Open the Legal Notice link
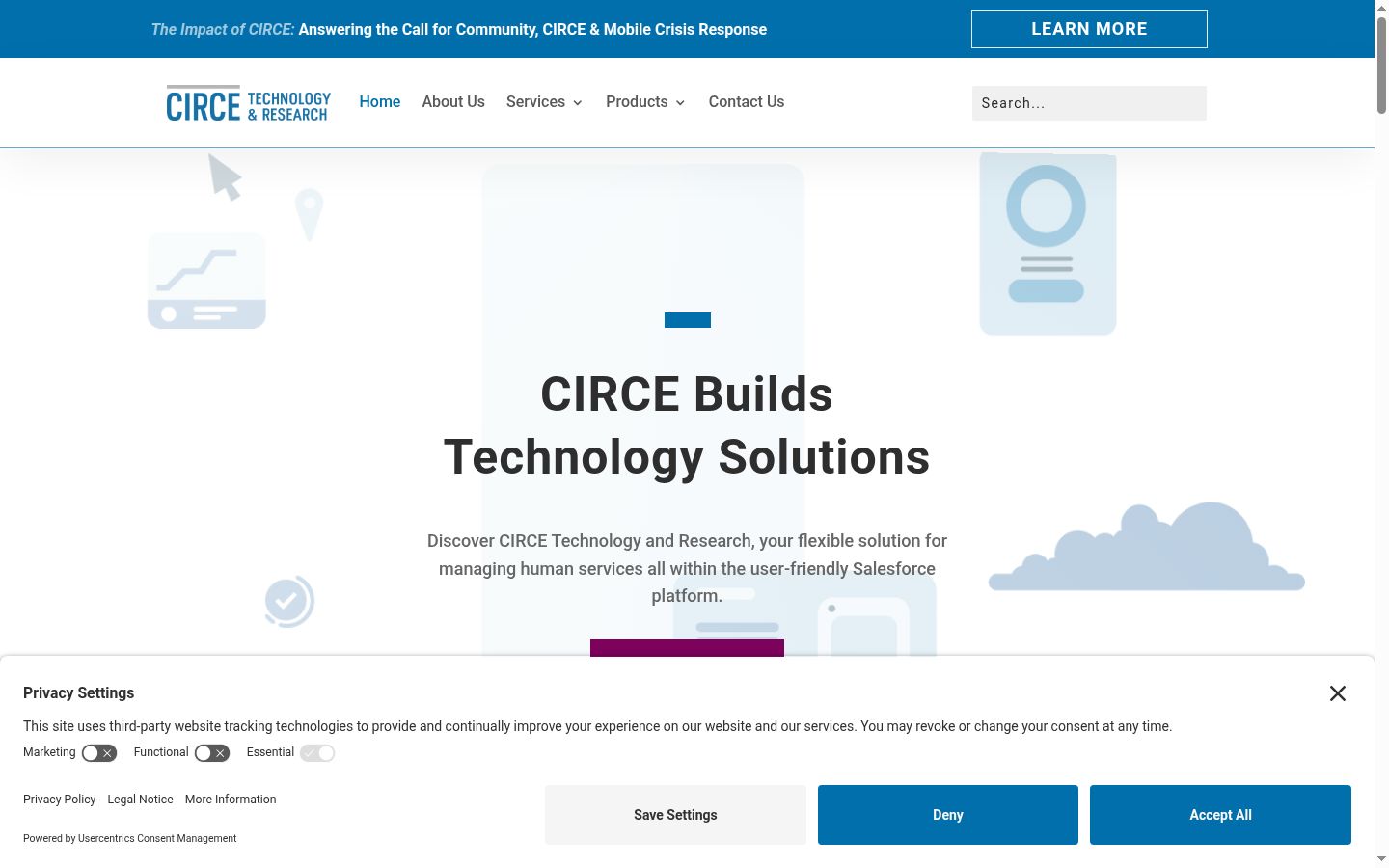Image resolution: width=1389 pixels, height=868 pixels. click(141, 800)
